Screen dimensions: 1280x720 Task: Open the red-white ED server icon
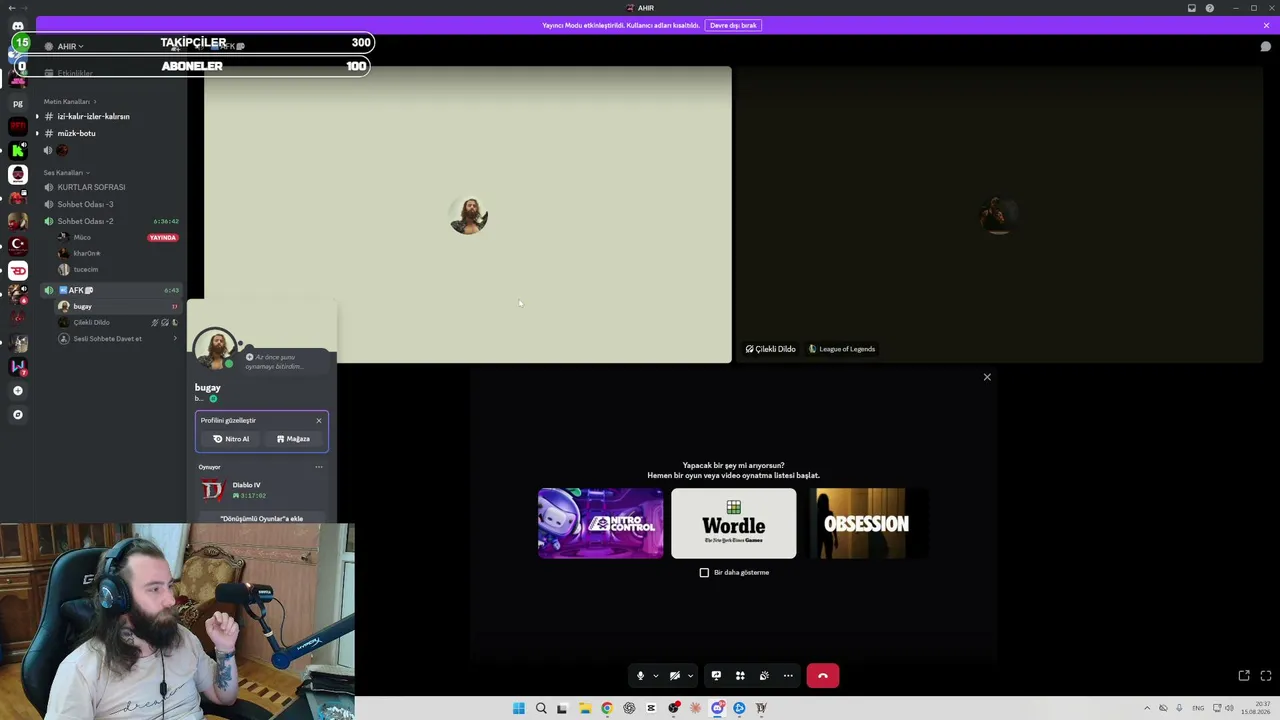17,270
